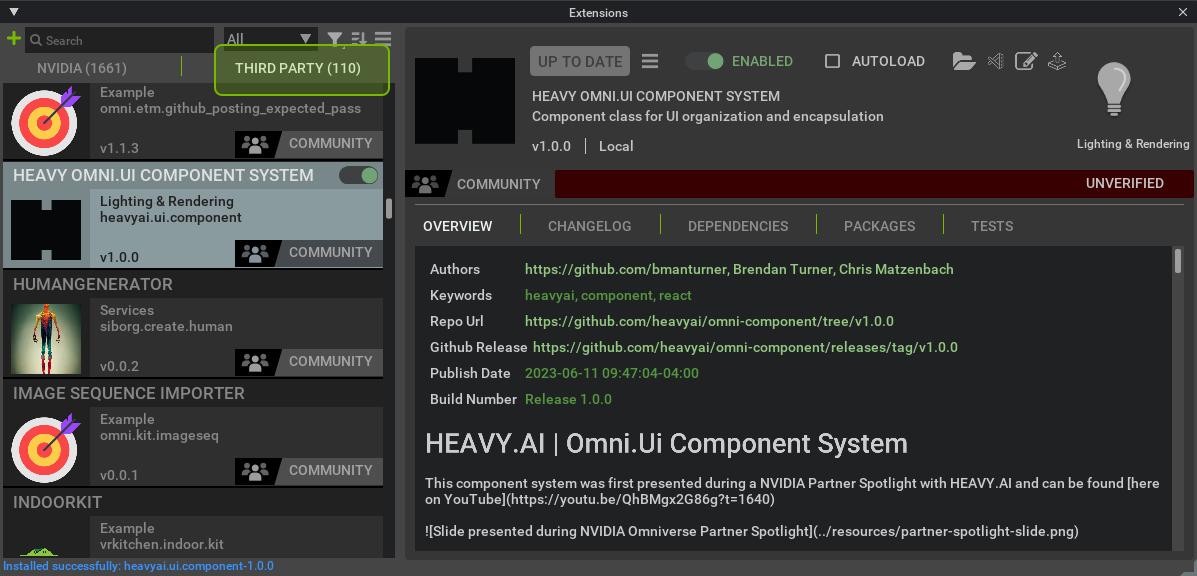Click the community icon on siborg.create.human row
Screen dimensions: 1197x576
pos(256,362)
